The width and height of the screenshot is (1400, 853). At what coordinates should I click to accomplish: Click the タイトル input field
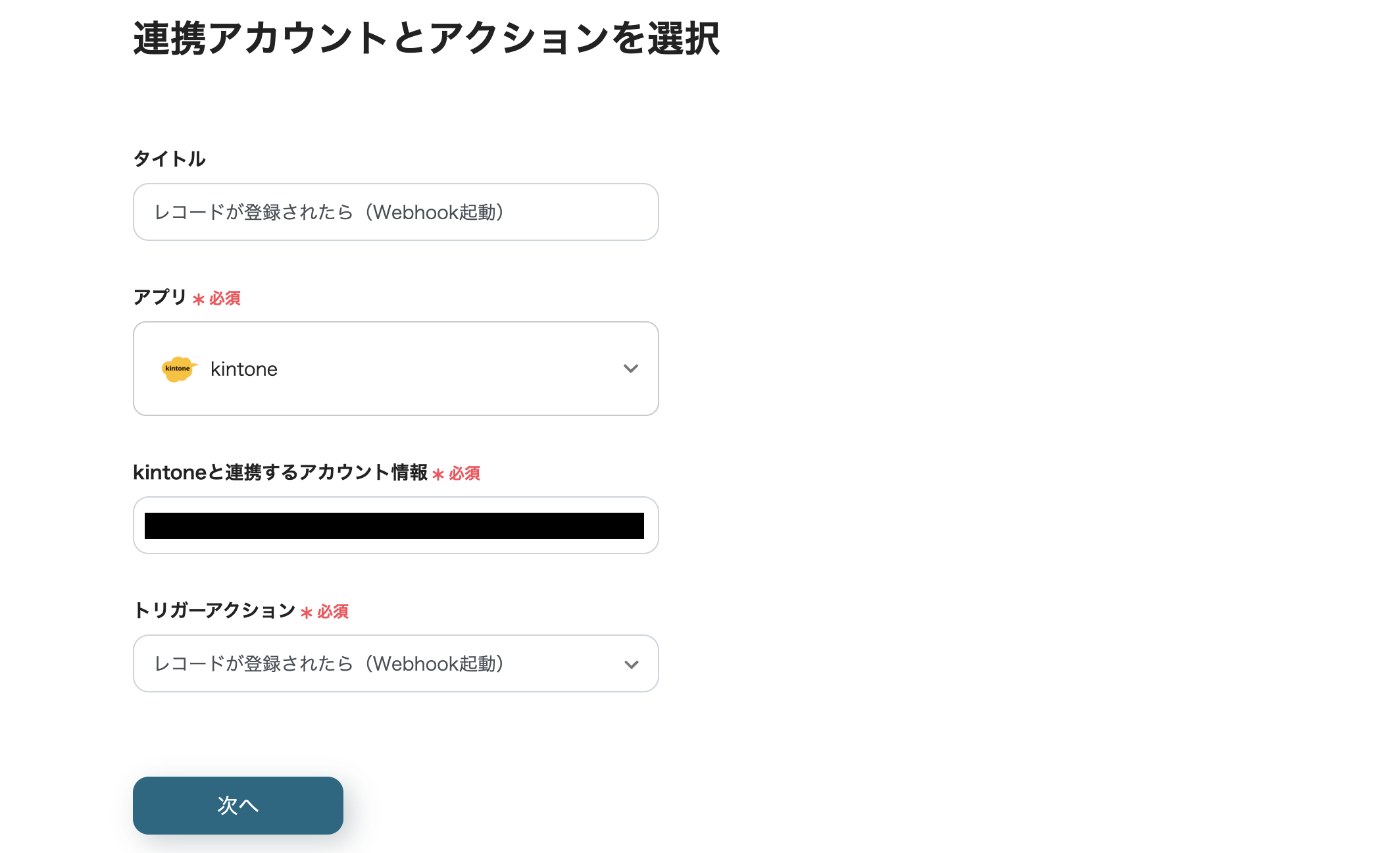point(395,212)
